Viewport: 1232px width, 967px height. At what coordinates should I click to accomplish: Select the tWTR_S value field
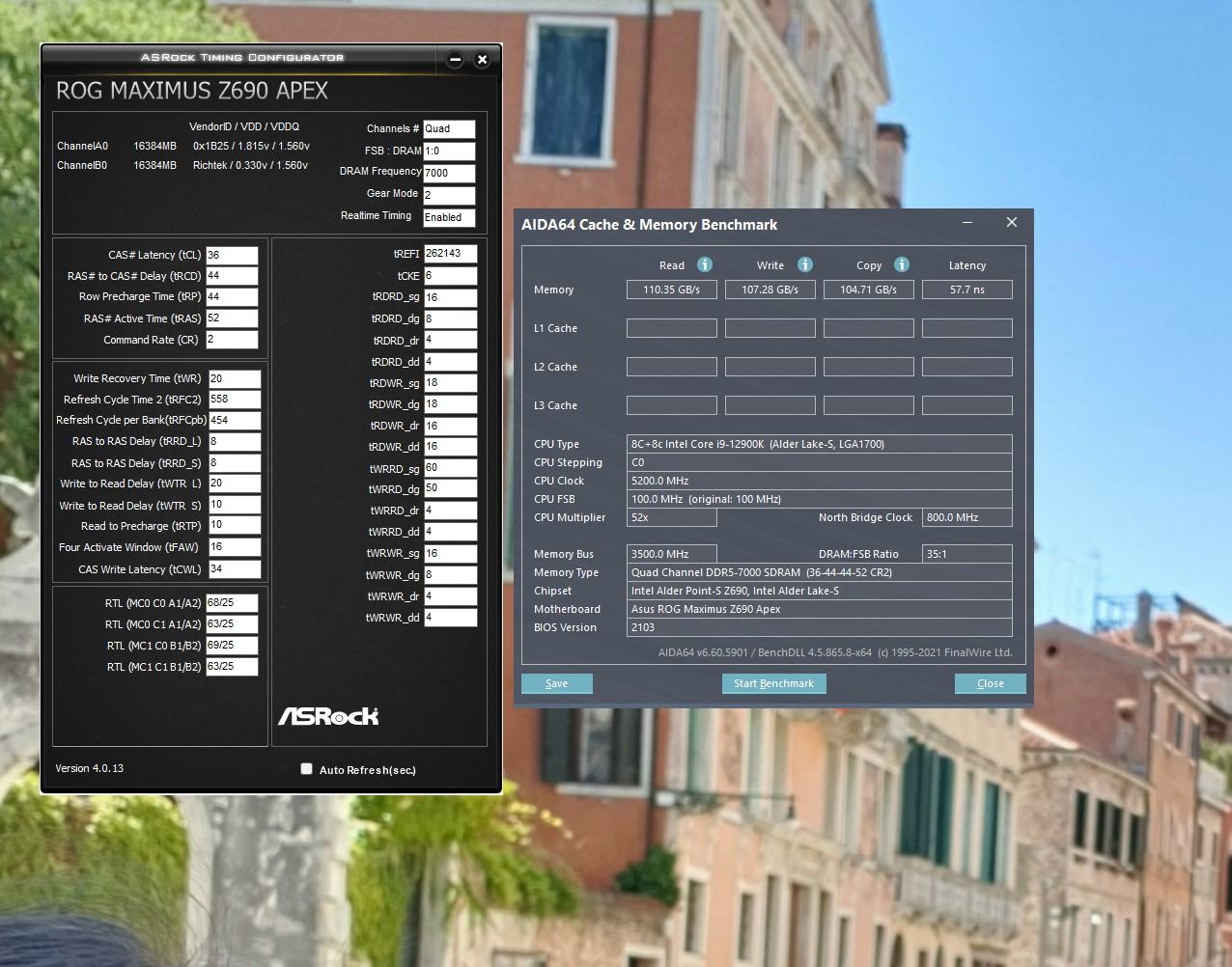(x=235, y=505)
